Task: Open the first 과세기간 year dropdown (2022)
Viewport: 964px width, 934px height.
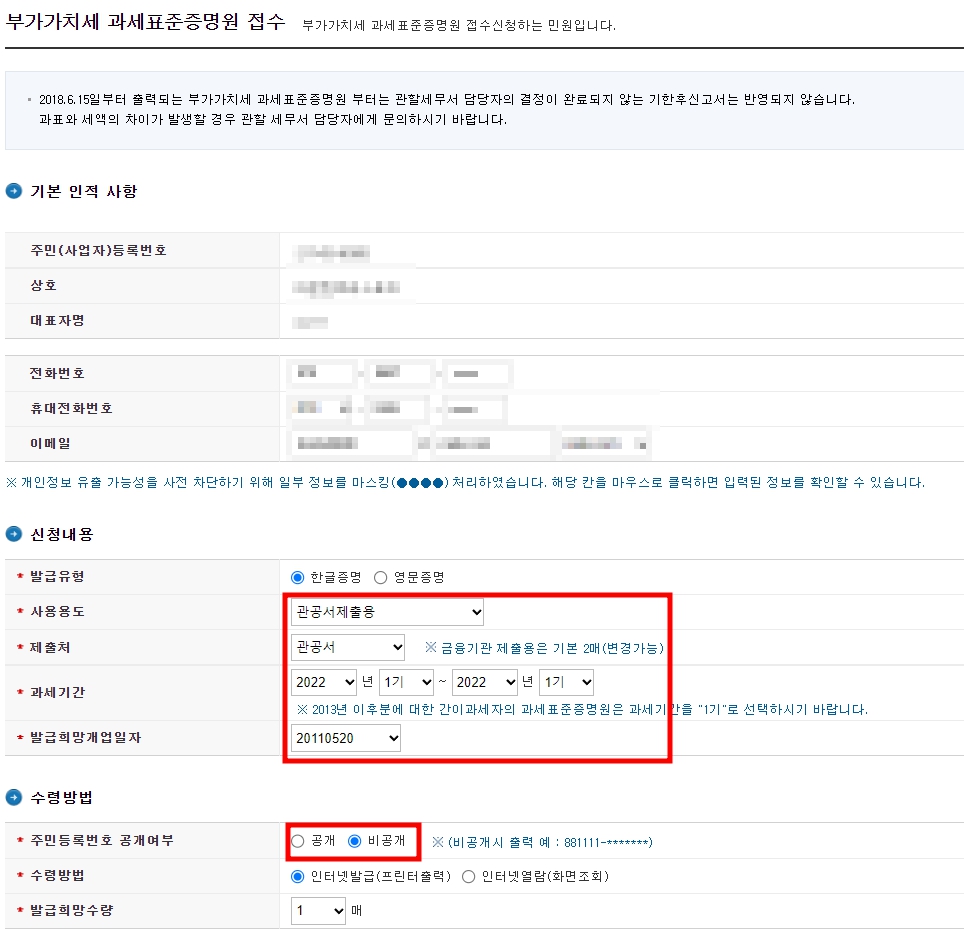Action: (322, 681)
